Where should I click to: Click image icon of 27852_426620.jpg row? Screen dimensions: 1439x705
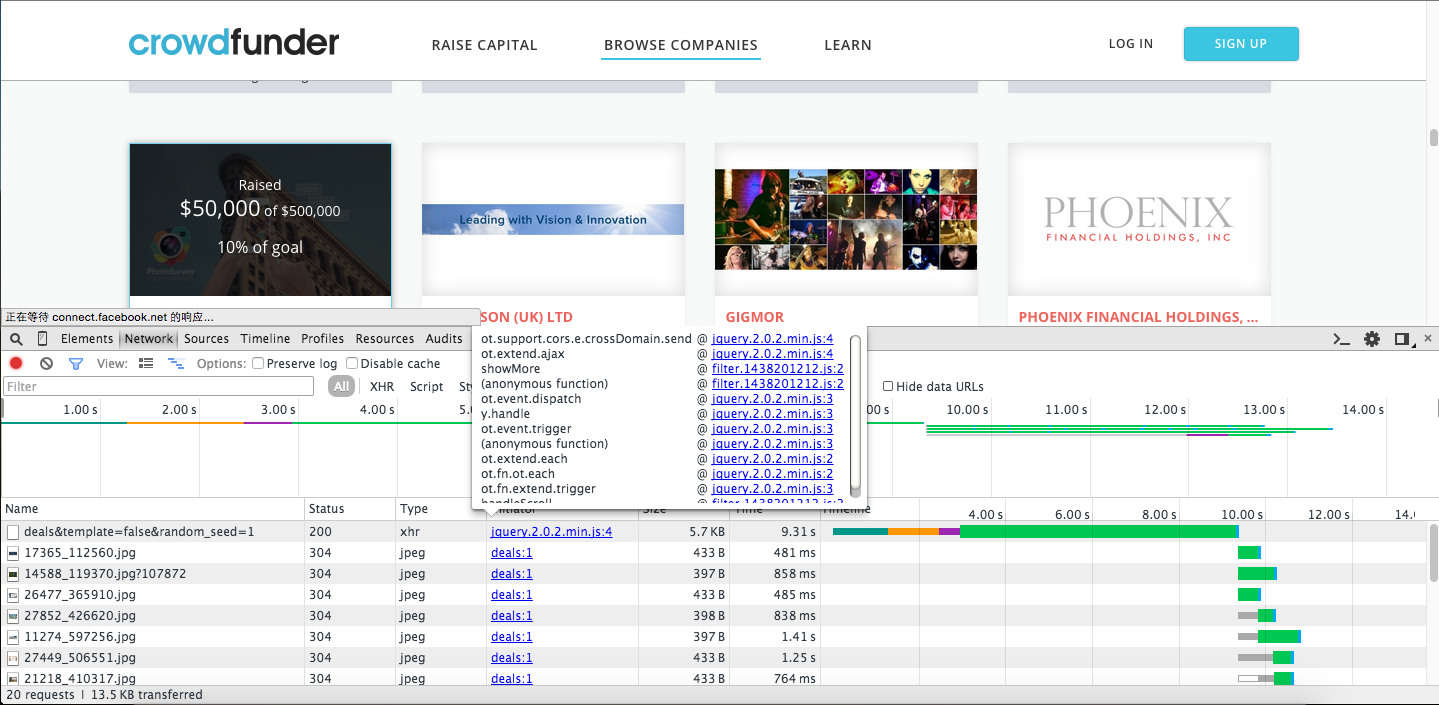[13, 616]
